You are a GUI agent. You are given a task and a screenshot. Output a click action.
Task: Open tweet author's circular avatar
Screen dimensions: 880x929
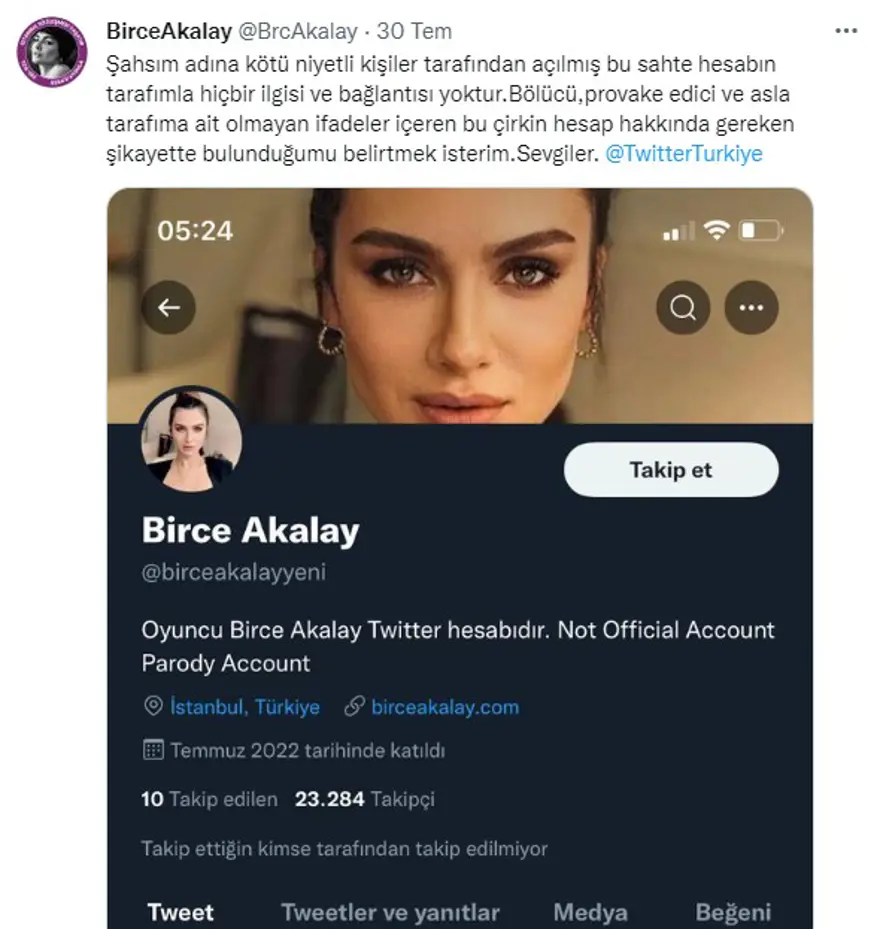point(53,52)
